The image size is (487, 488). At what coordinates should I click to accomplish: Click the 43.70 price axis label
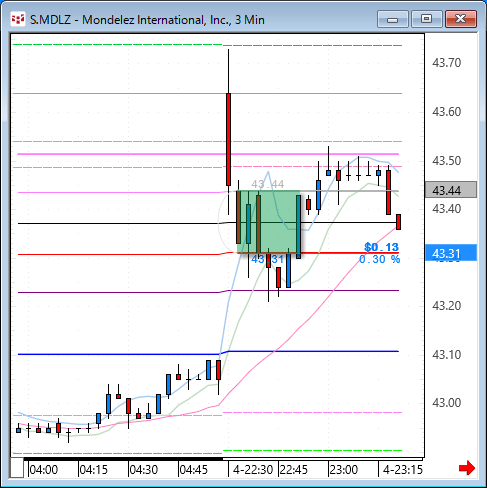(x=446, y=62)
